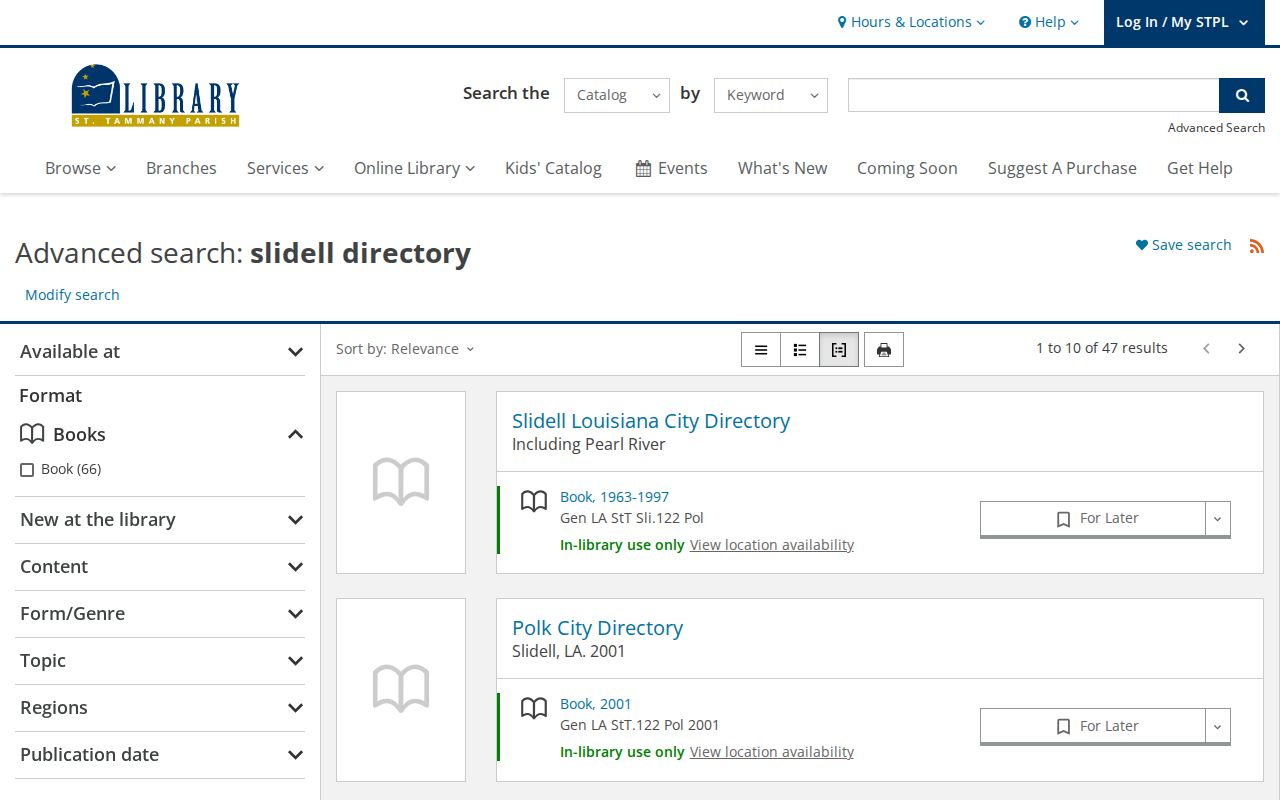1280x800 pixels.
Task: Click the magnifying glass search button
Action: point(1242,95)
